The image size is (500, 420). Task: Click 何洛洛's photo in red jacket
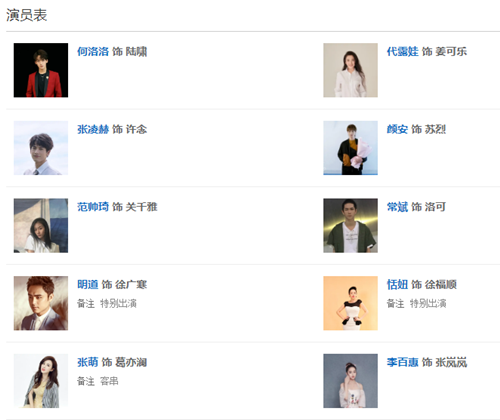point(41,70)
